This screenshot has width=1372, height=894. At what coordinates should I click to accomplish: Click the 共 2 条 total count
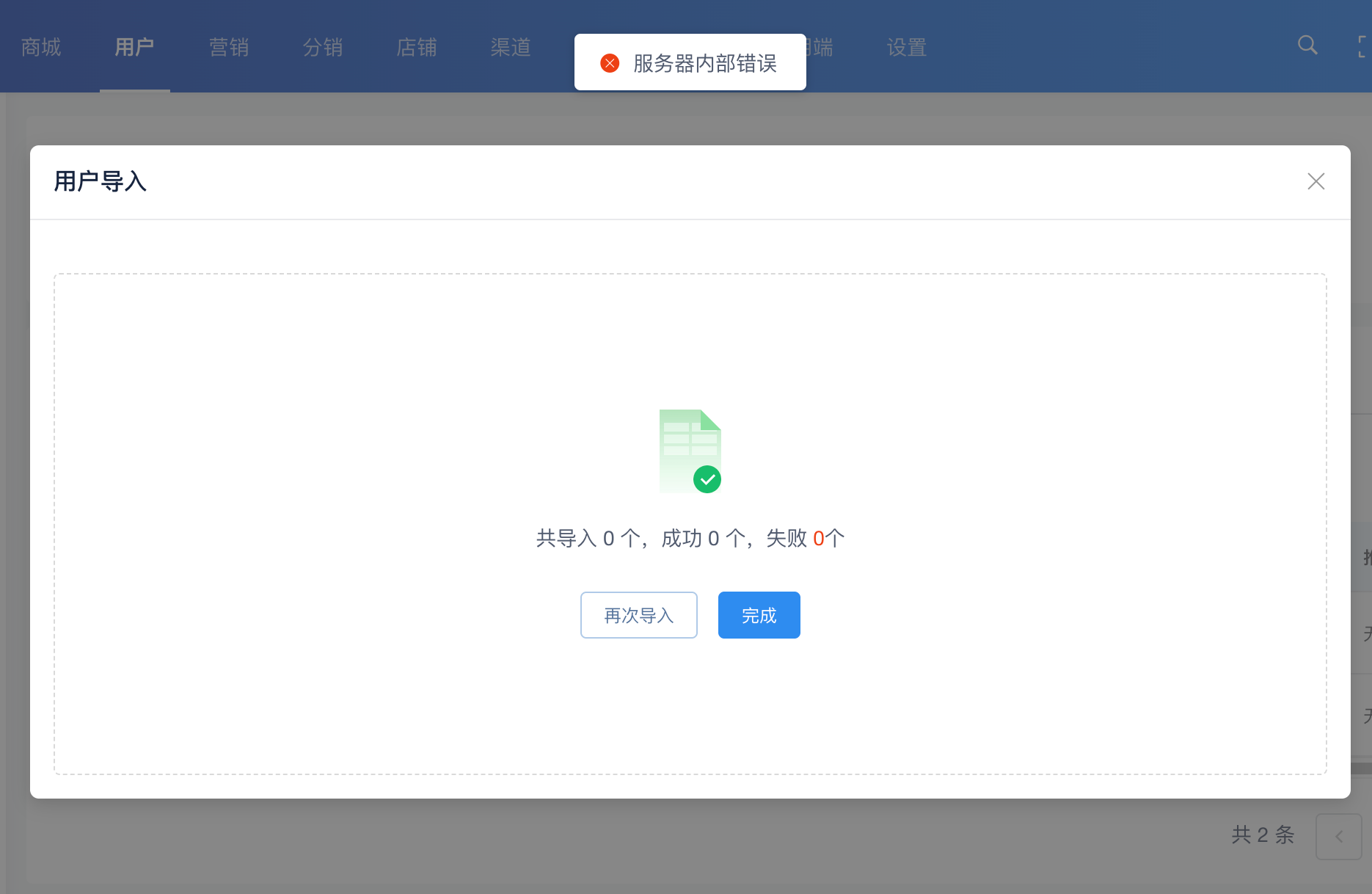pos(1263,835)
